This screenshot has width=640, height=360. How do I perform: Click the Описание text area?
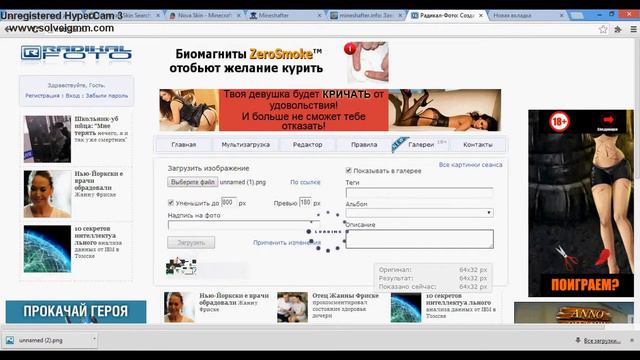[419, 239]
